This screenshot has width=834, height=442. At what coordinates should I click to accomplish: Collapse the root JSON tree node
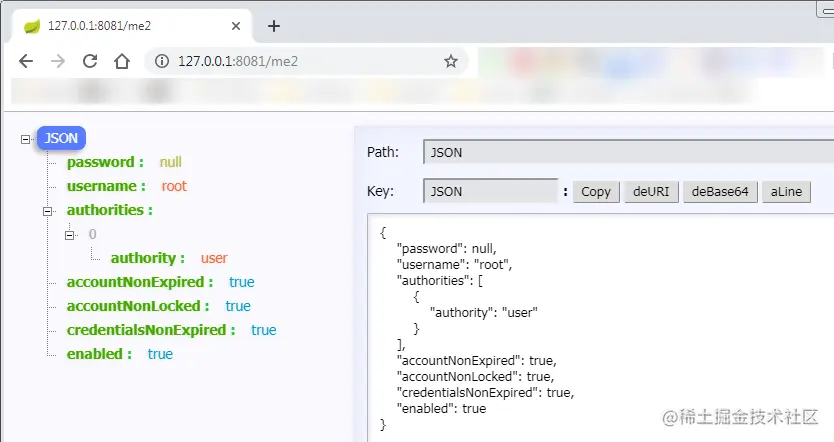click(x=26, y=139)
